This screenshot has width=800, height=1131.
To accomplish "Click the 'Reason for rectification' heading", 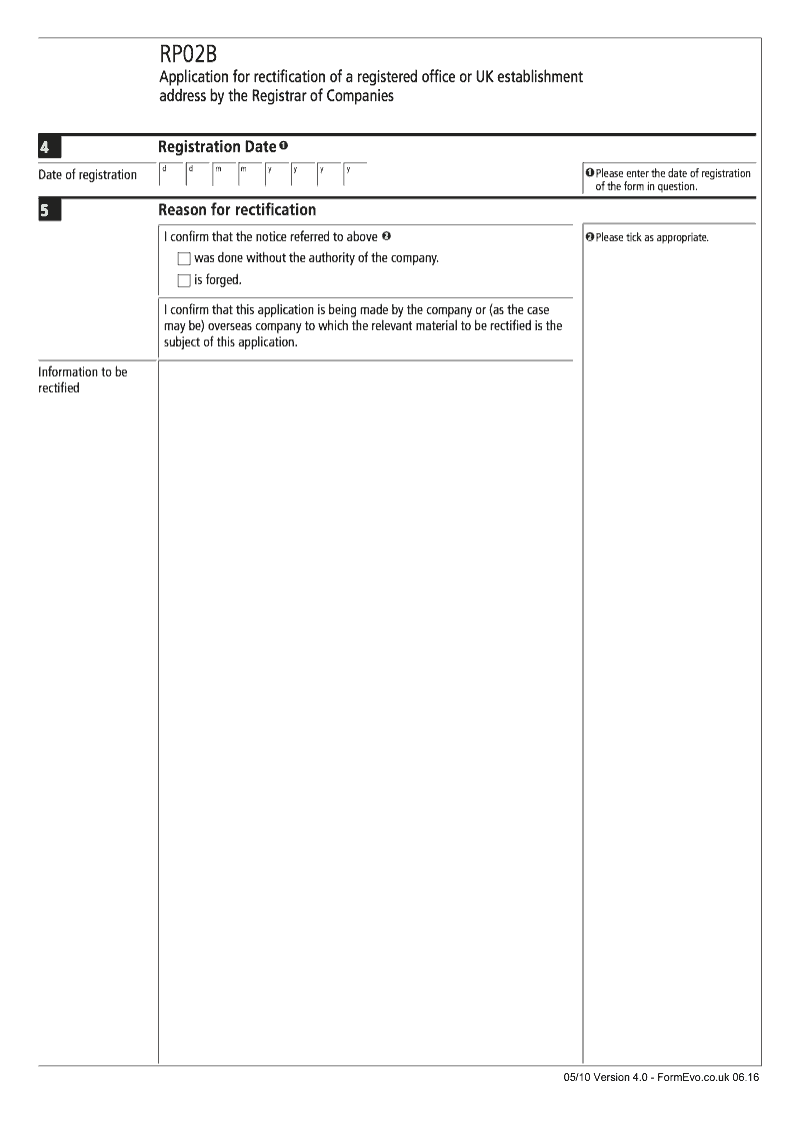I will click(x=237, y=210).
